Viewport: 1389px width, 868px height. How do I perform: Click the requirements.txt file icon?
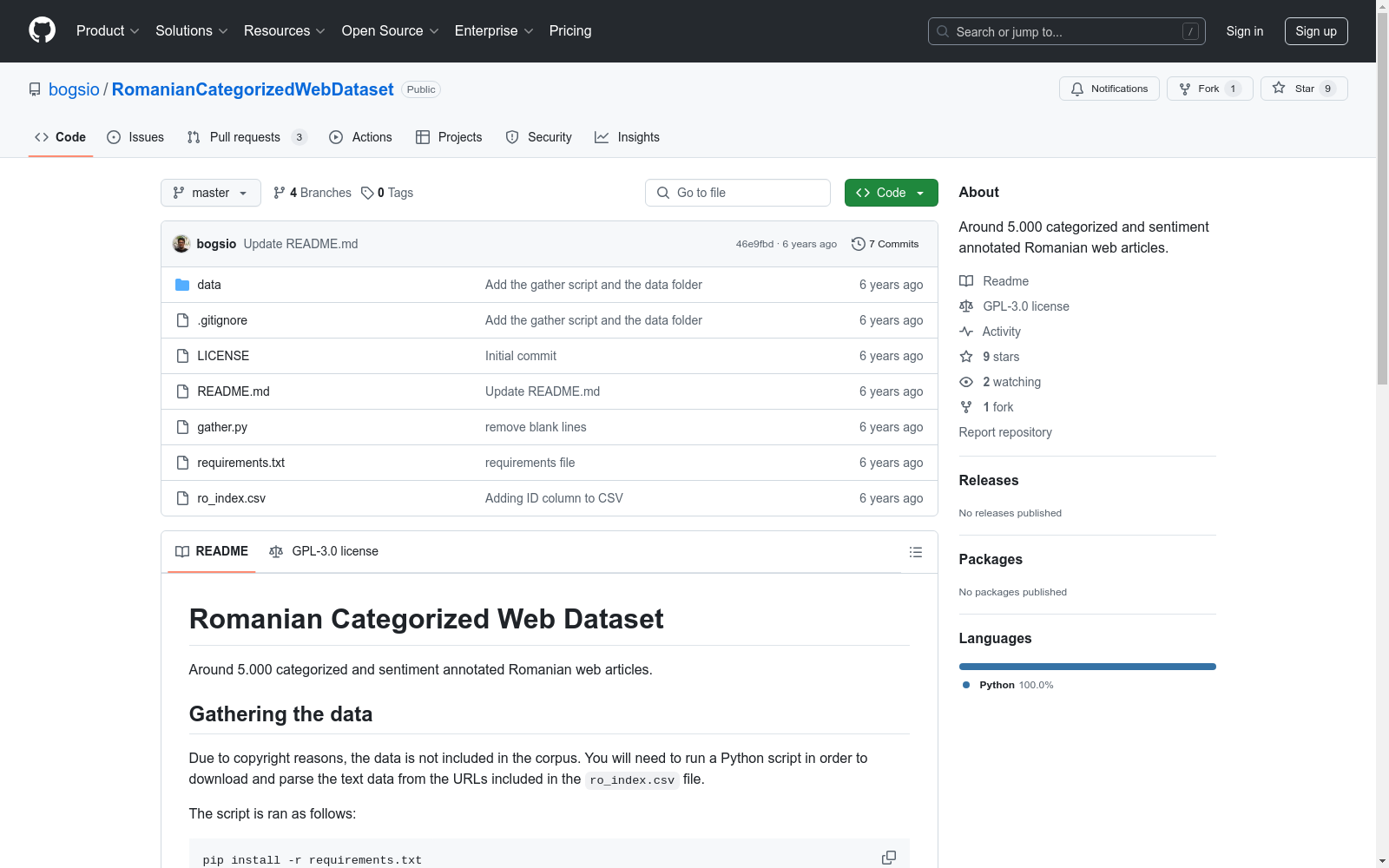182,463
